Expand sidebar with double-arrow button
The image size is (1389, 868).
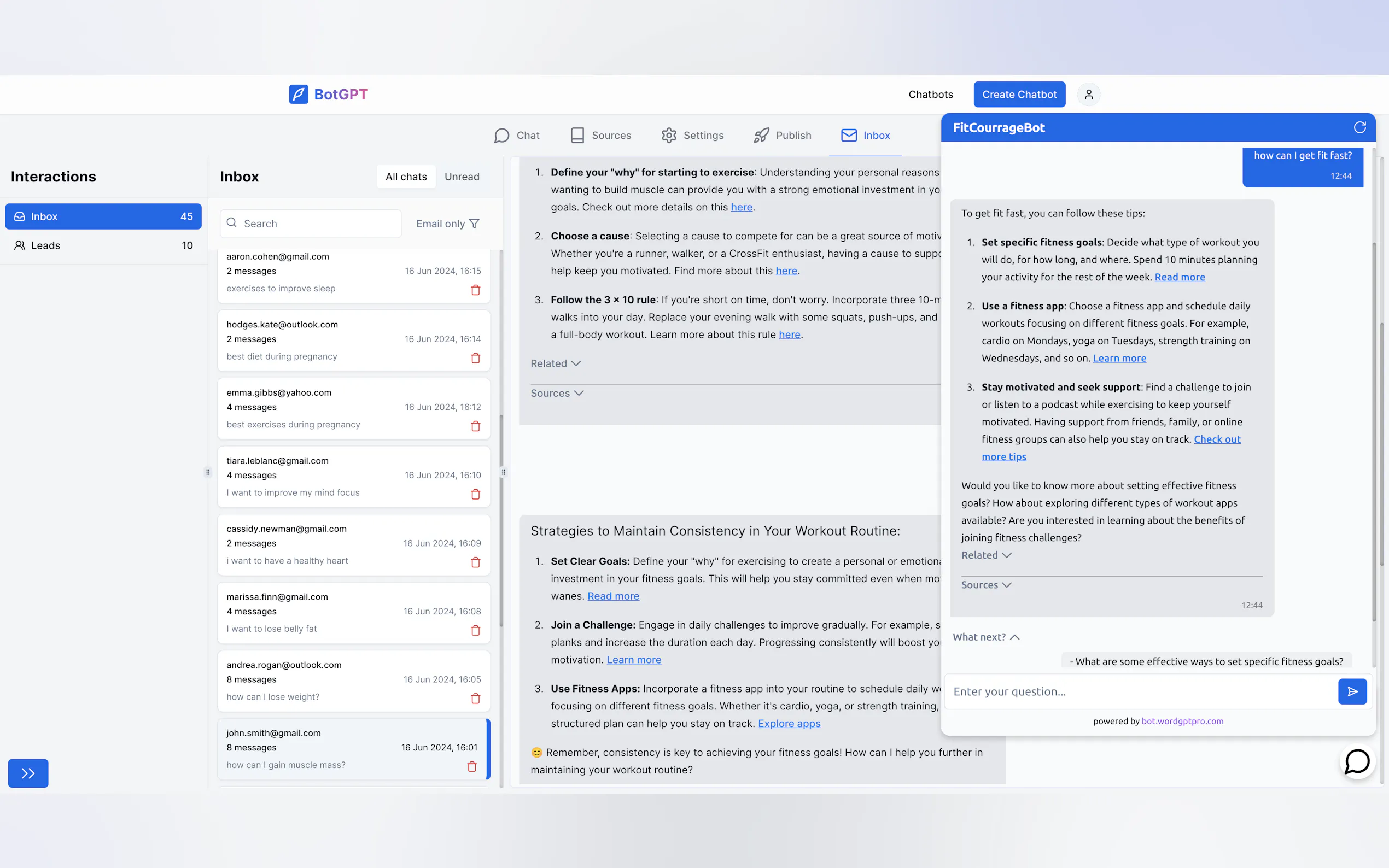[28, 773]
